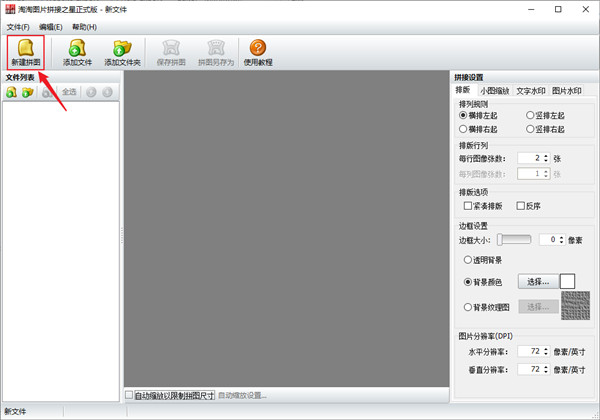The width and height of the screenshot is (600, 420).
Task: Click the 边框大小 slider
Action: click(515, 240)
